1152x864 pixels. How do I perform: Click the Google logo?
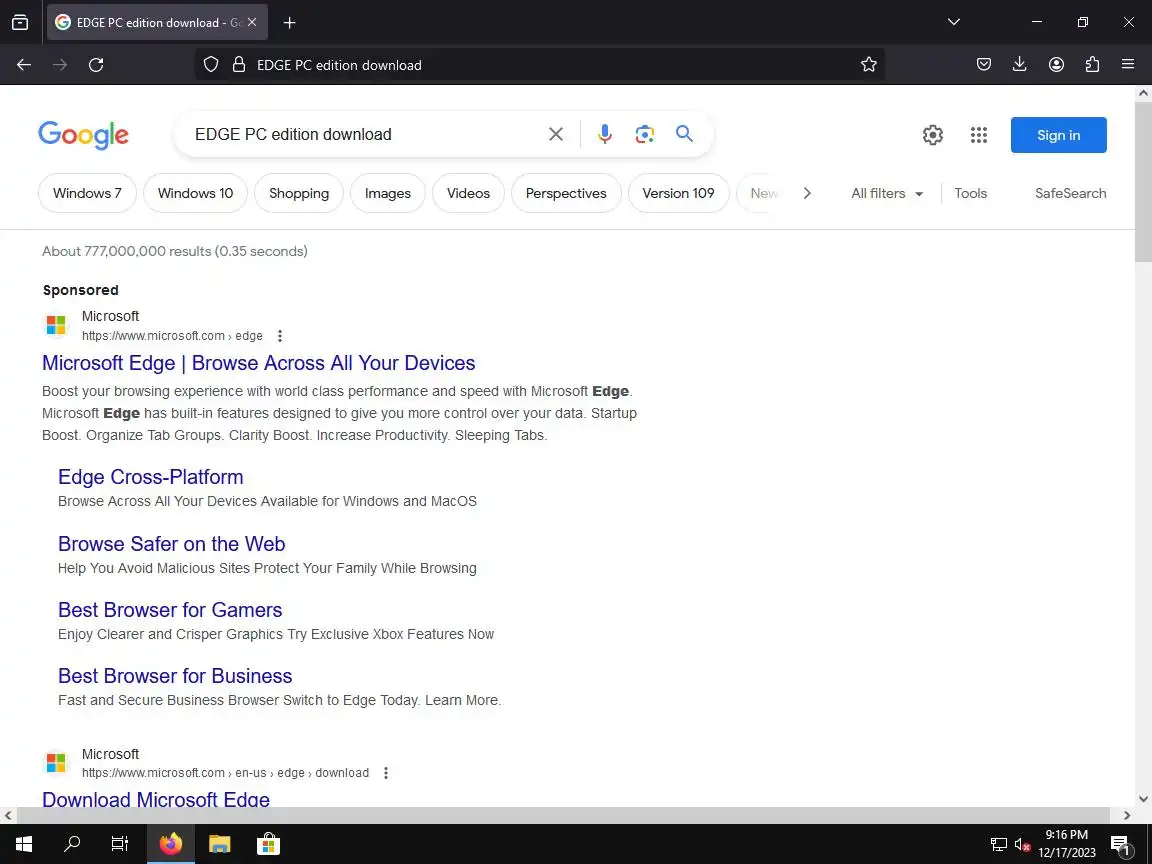83,135
